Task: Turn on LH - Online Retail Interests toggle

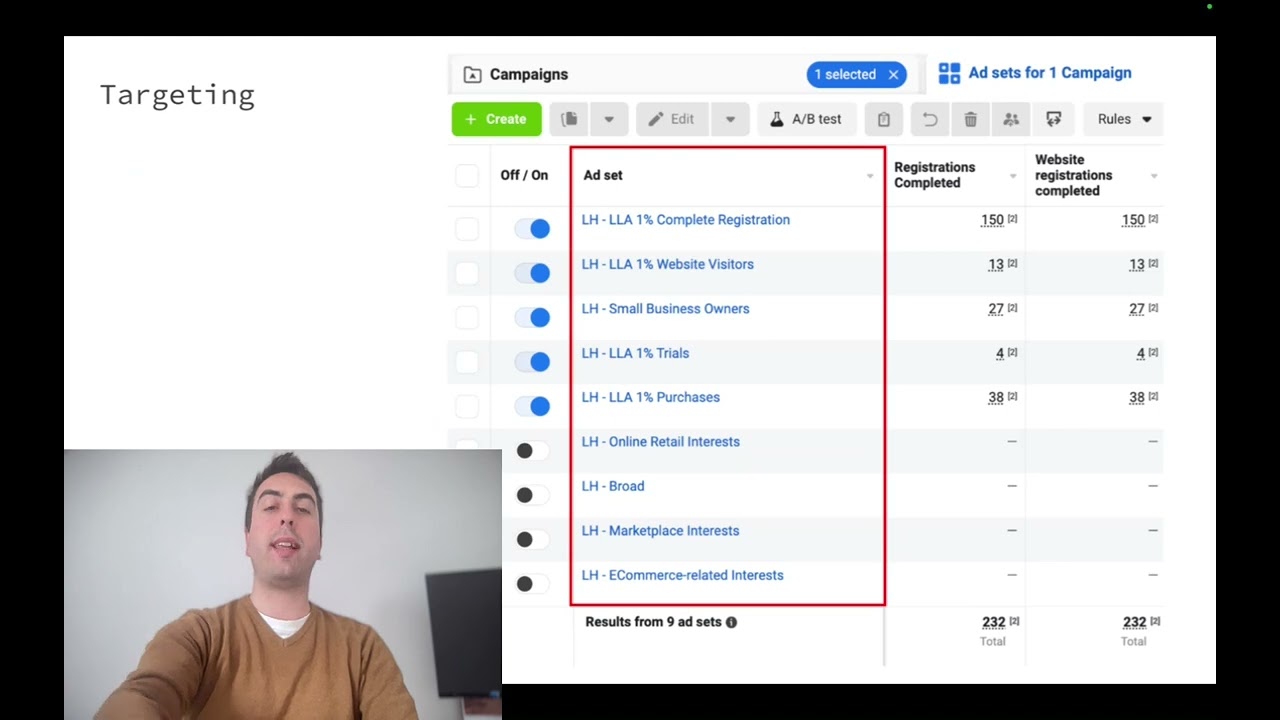Action: (x=532, y=451)
